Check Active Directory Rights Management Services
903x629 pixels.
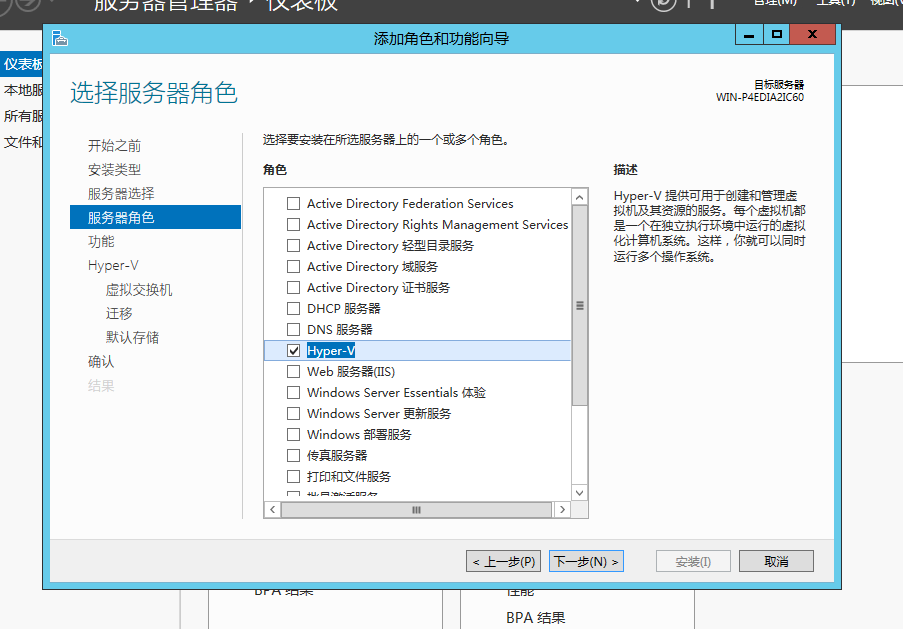tap(293, 224)
